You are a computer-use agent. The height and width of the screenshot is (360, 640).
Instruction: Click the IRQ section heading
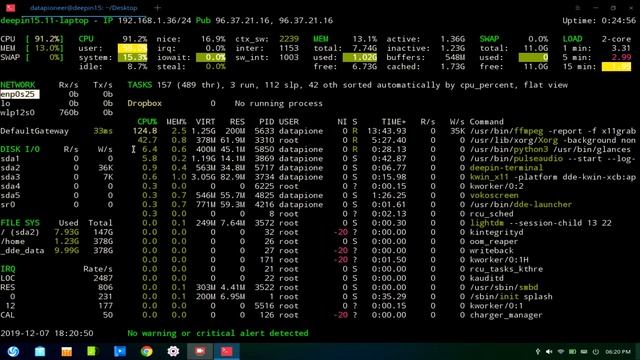[8, 269]
